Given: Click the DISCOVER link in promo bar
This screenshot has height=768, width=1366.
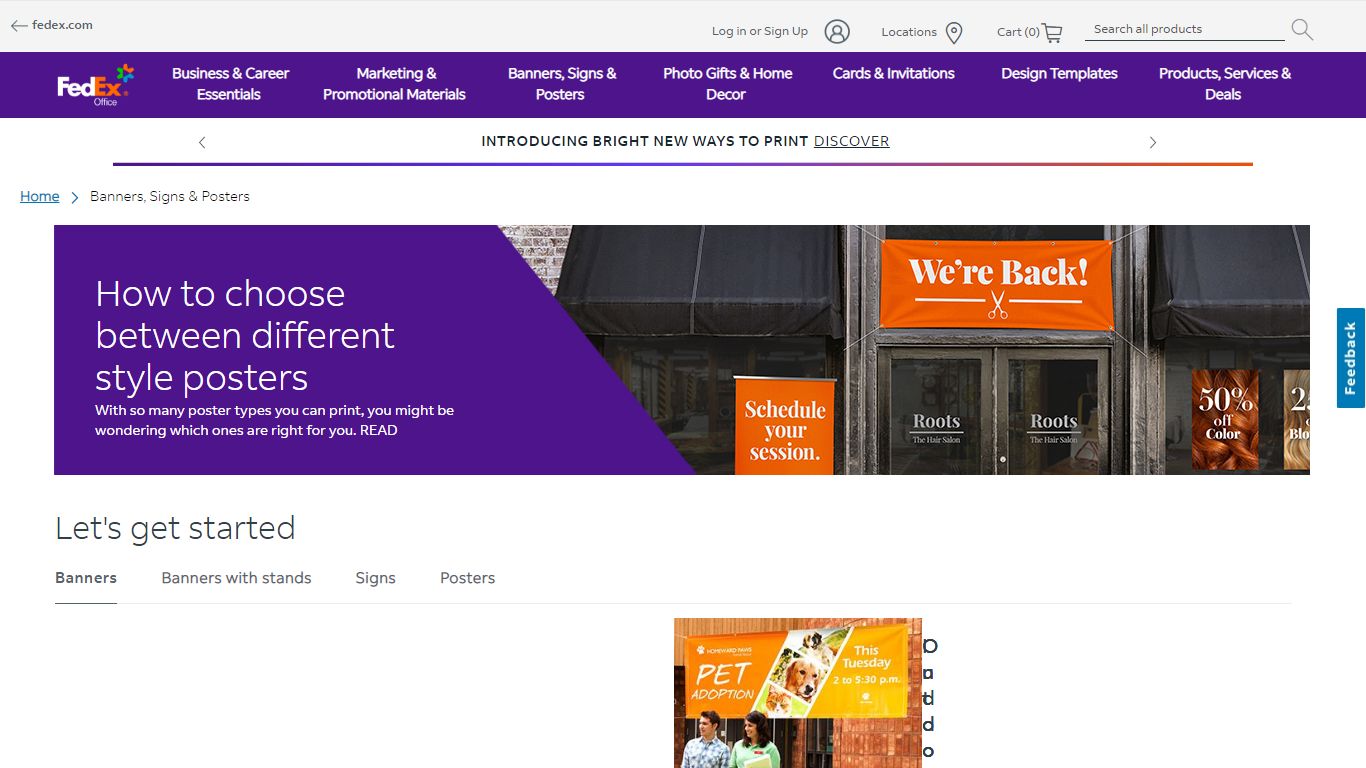Looking at the screenshot, I should [851, 141].
